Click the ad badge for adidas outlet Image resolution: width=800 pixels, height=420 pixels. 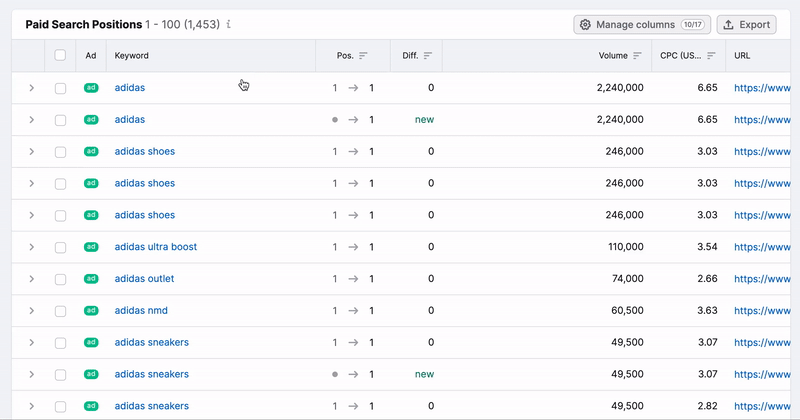[91, 279]
